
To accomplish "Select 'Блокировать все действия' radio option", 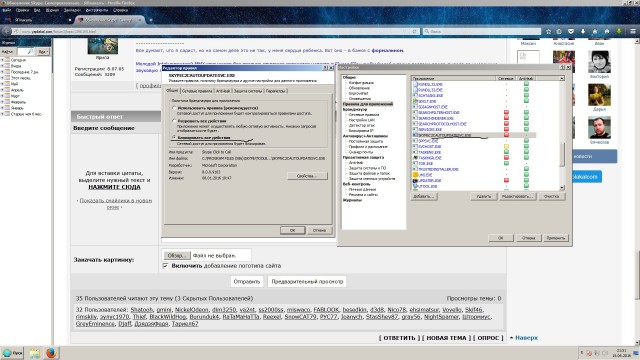I will tap(174, 138).
